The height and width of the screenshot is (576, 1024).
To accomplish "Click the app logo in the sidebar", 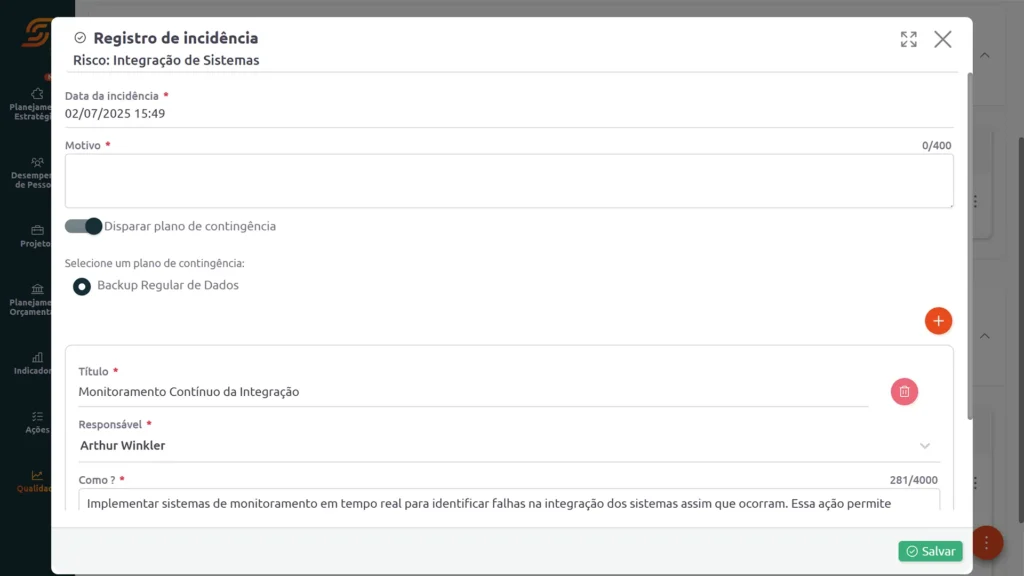I will pos(36,33).
